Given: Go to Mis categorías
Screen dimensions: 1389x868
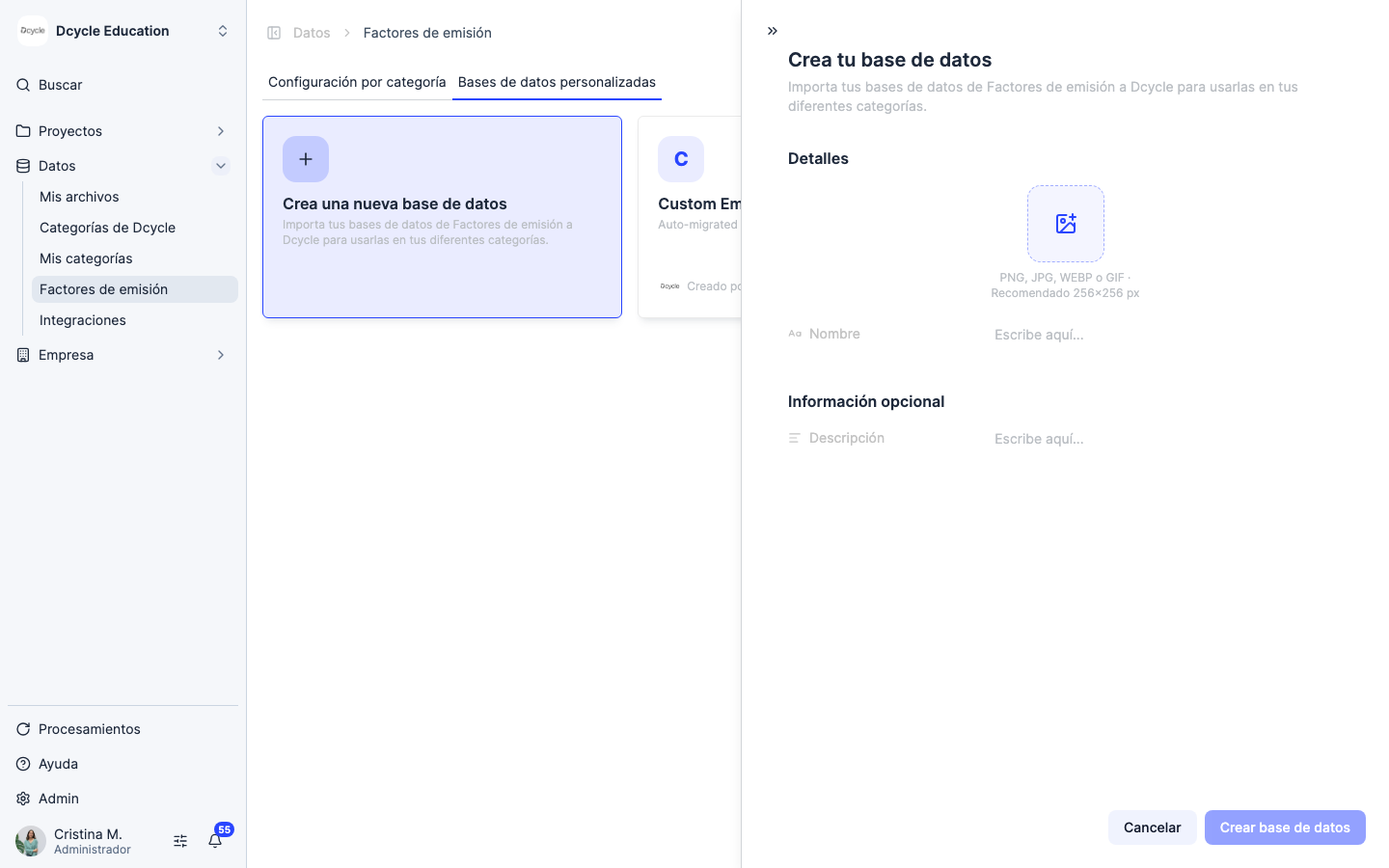Looking at the screenshot, I should click(135, 258).
